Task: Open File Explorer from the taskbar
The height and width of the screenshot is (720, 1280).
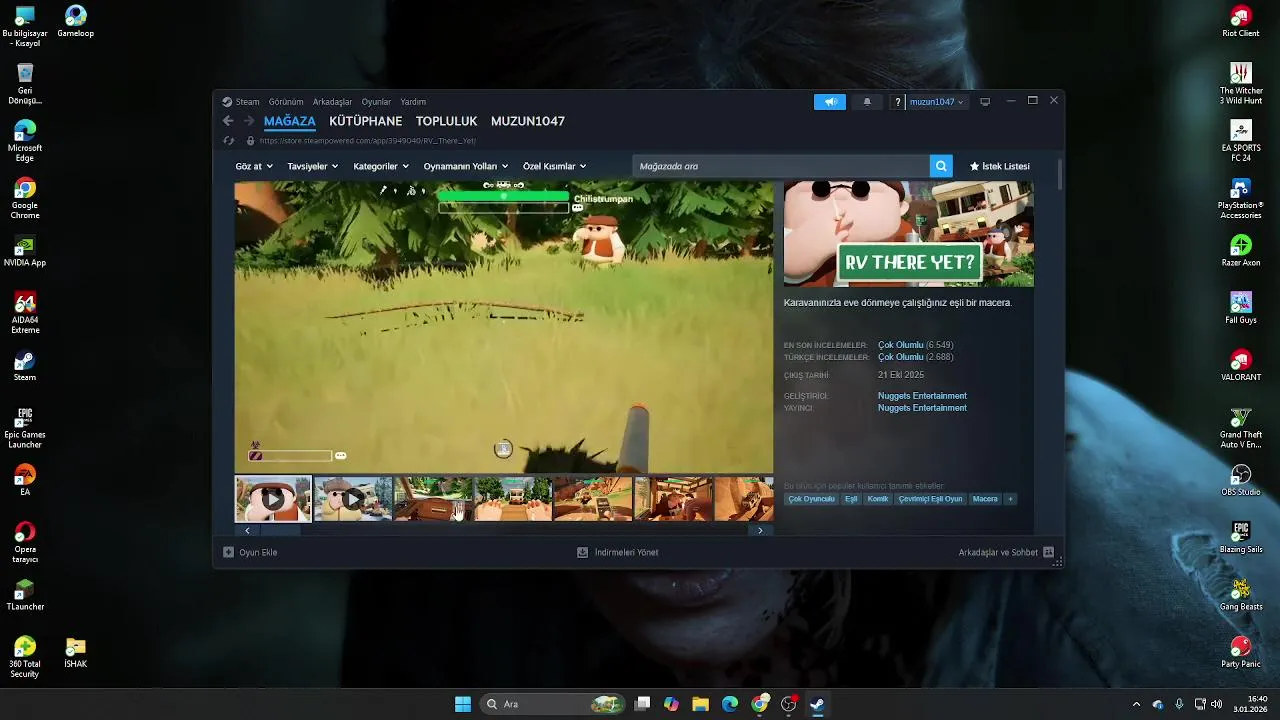Action: coord(700,704)
